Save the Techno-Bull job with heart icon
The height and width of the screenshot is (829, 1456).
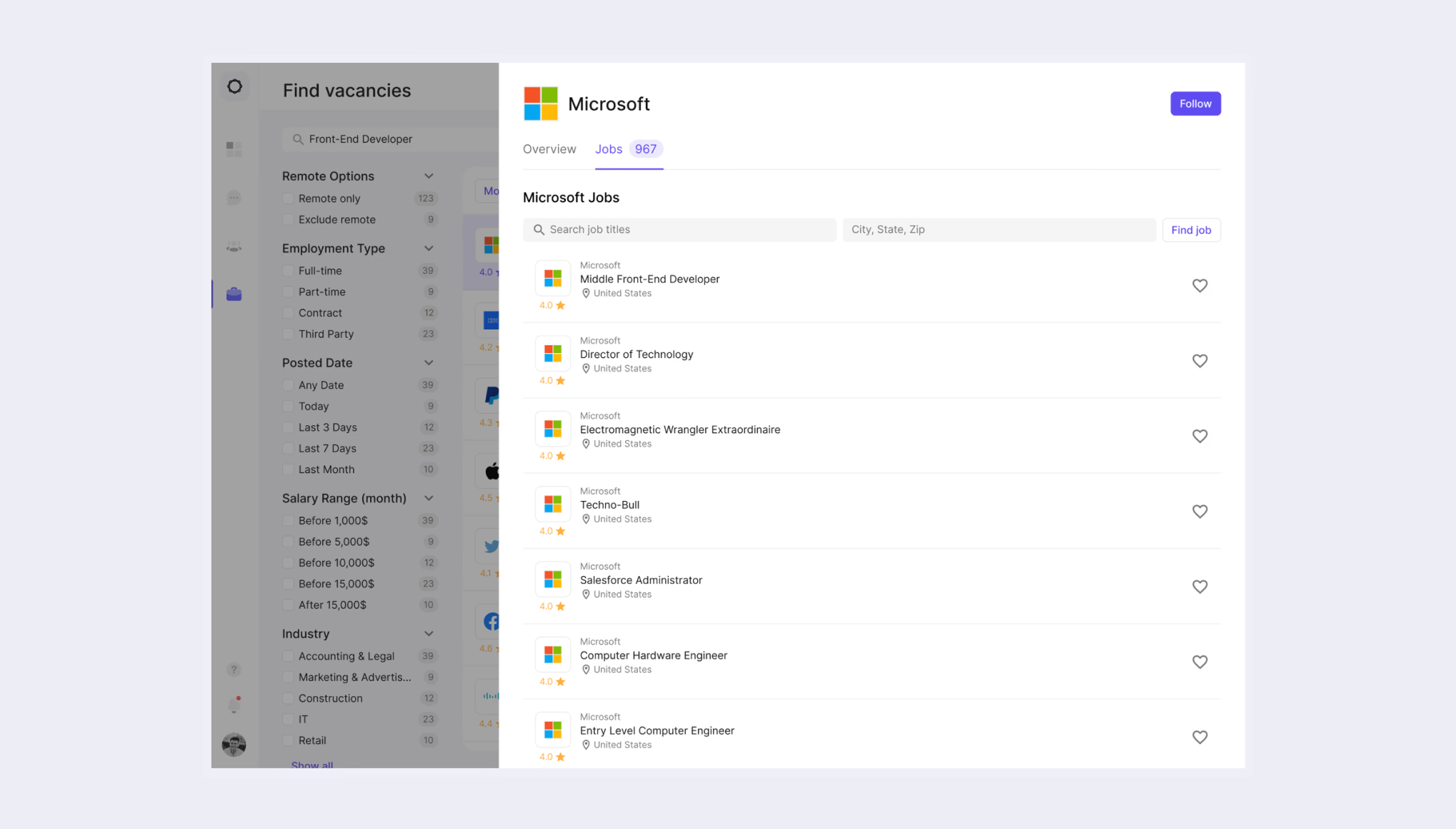(1200, 512)
